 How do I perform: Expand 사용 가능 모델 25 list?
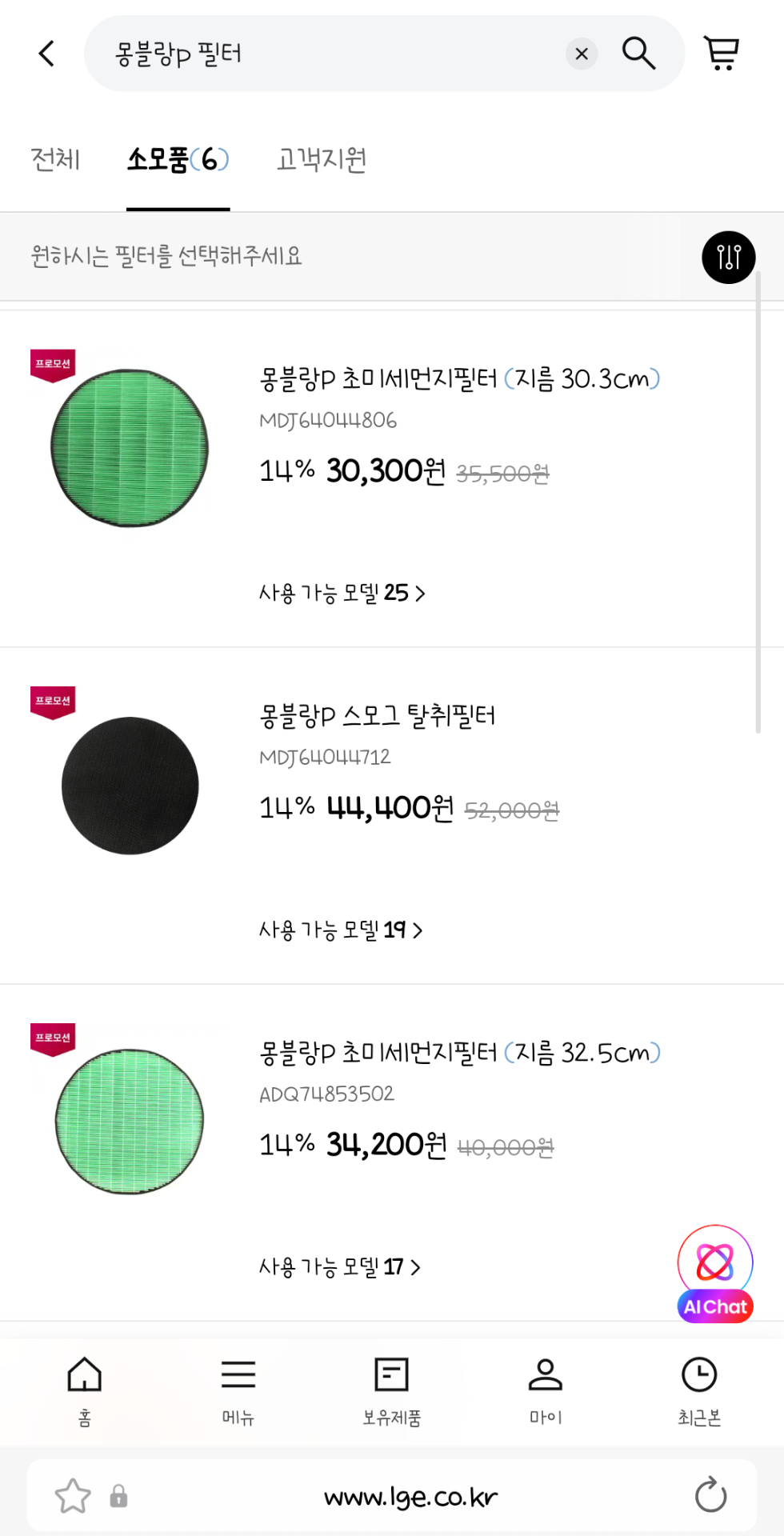[x=342, y=593]
